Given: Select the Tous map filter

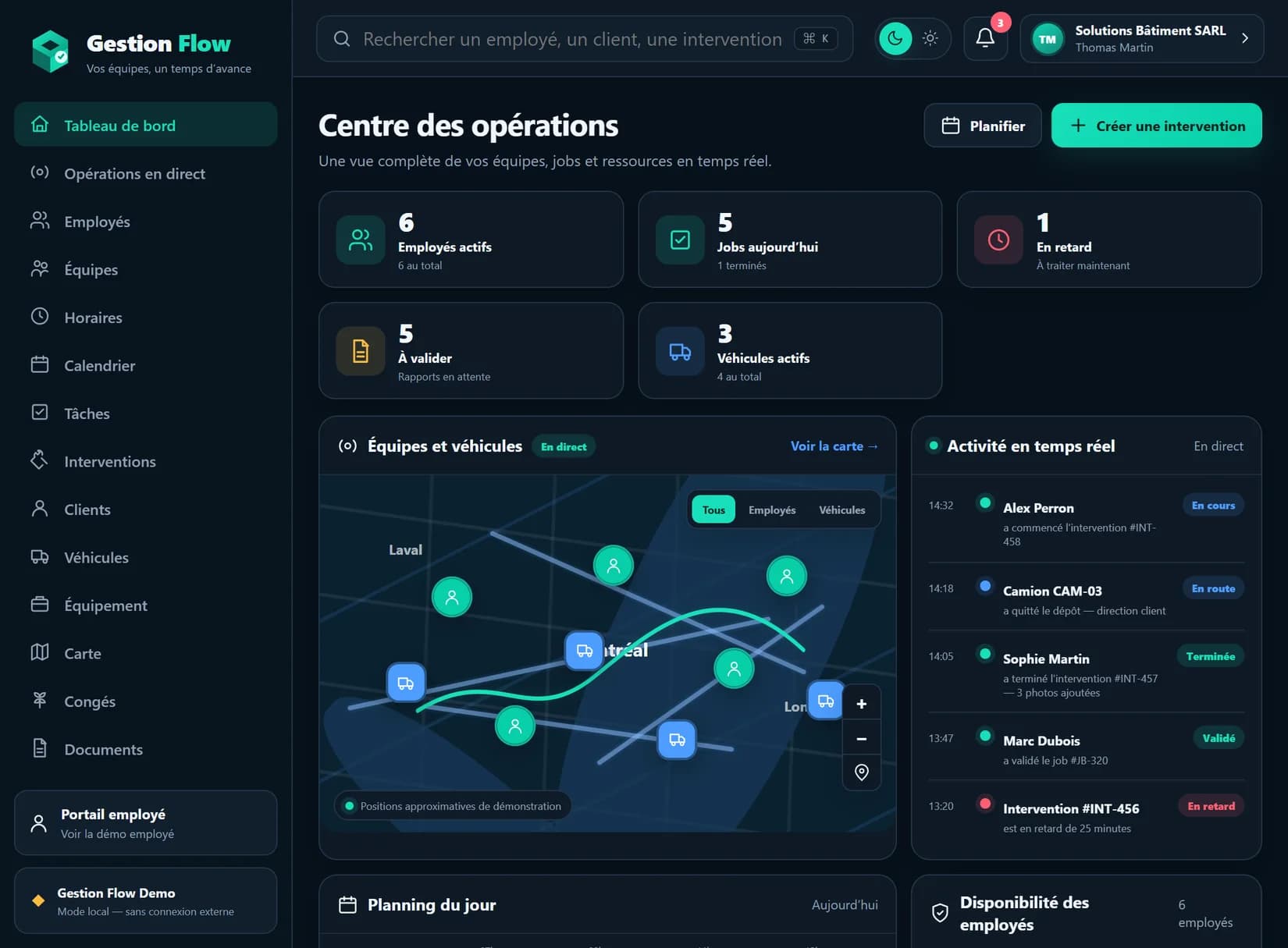Looking at the screenshot, I should coord(713,510).
